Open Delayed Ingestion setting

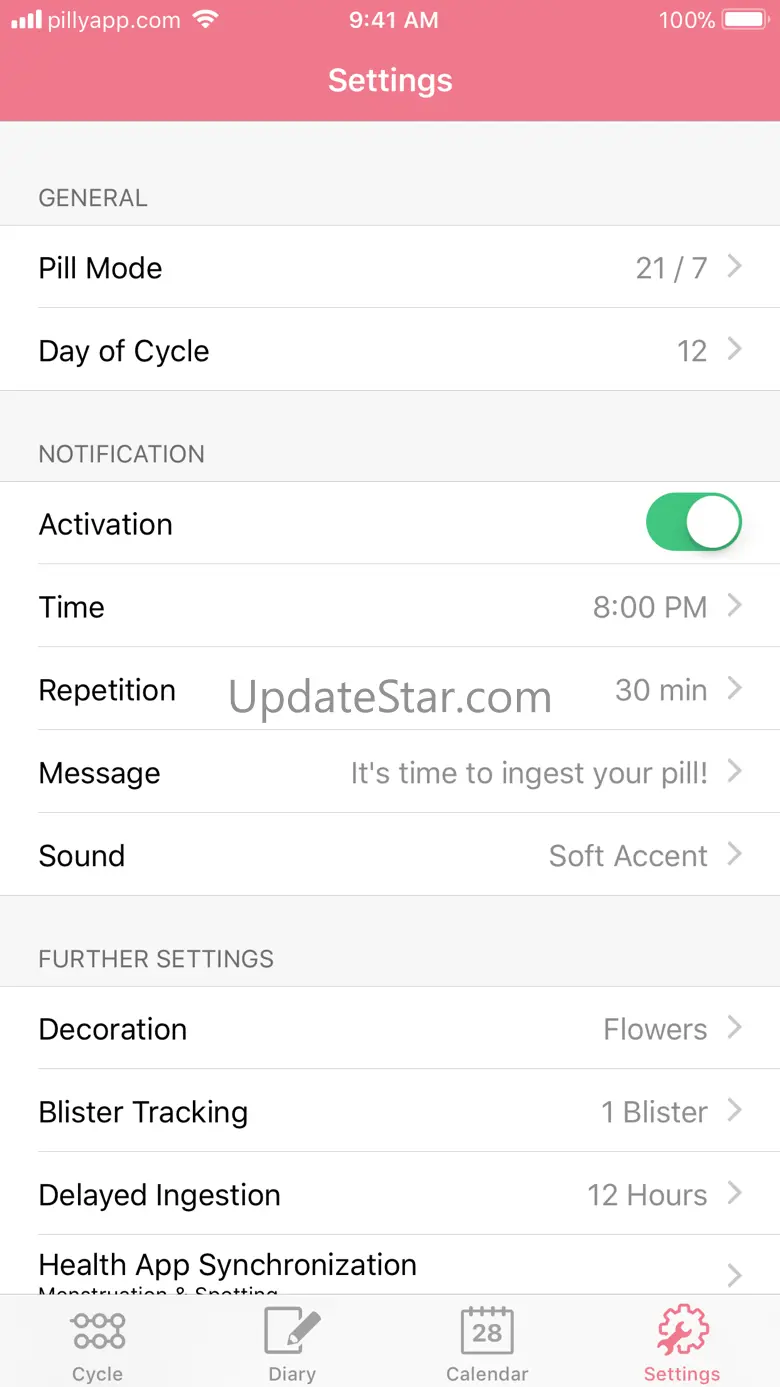pyautogui.click(x=390, y=1195)
